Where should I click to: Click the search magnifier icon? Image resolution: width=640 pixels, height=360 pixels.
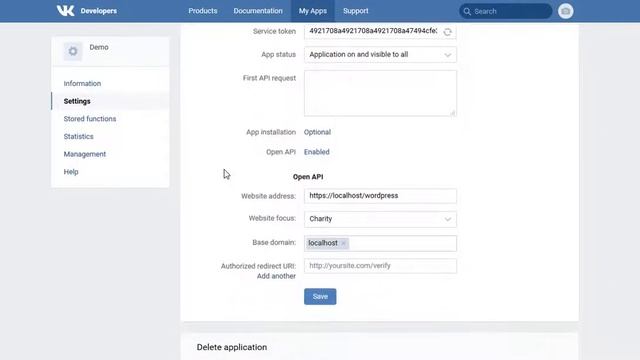pyautogui.click(x=467, y=11)
